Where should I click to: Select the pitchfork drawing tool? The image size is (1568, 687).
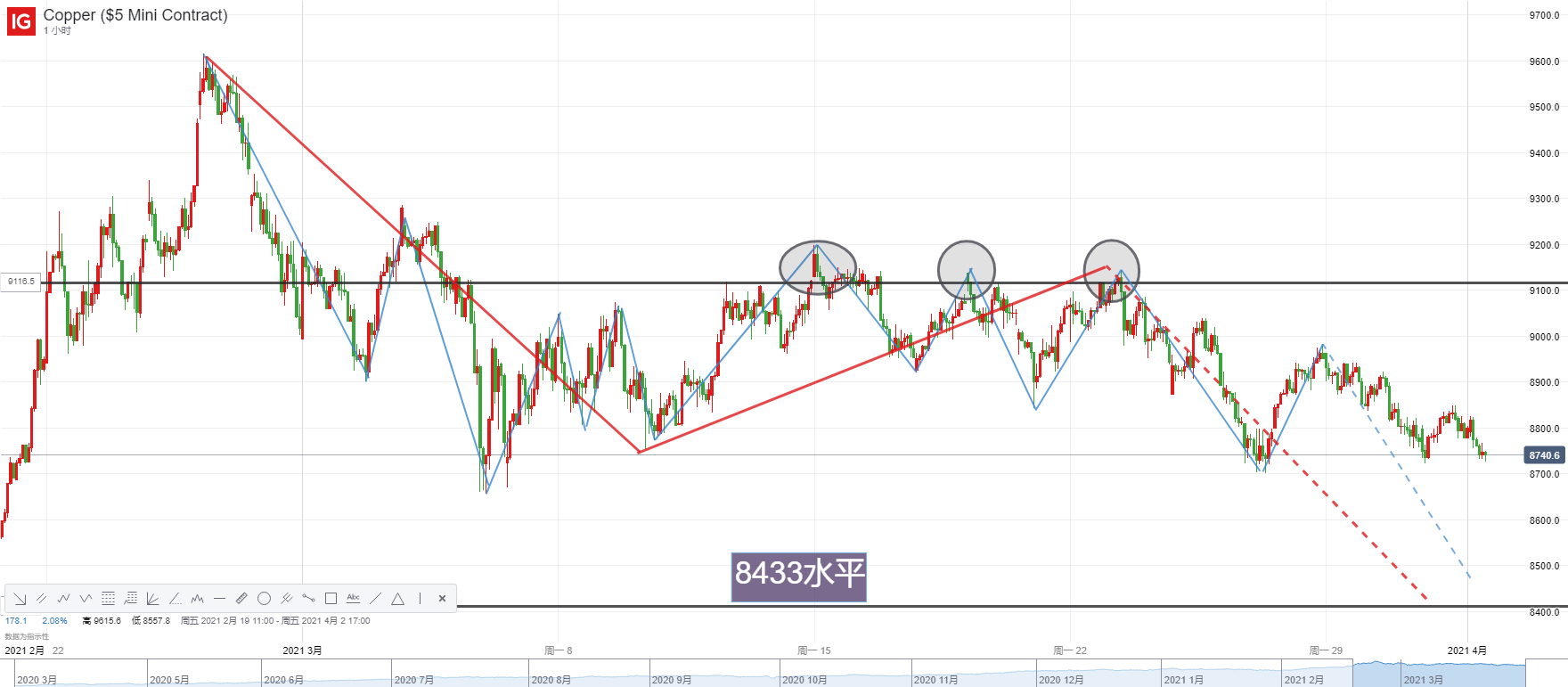click(286, 599)
